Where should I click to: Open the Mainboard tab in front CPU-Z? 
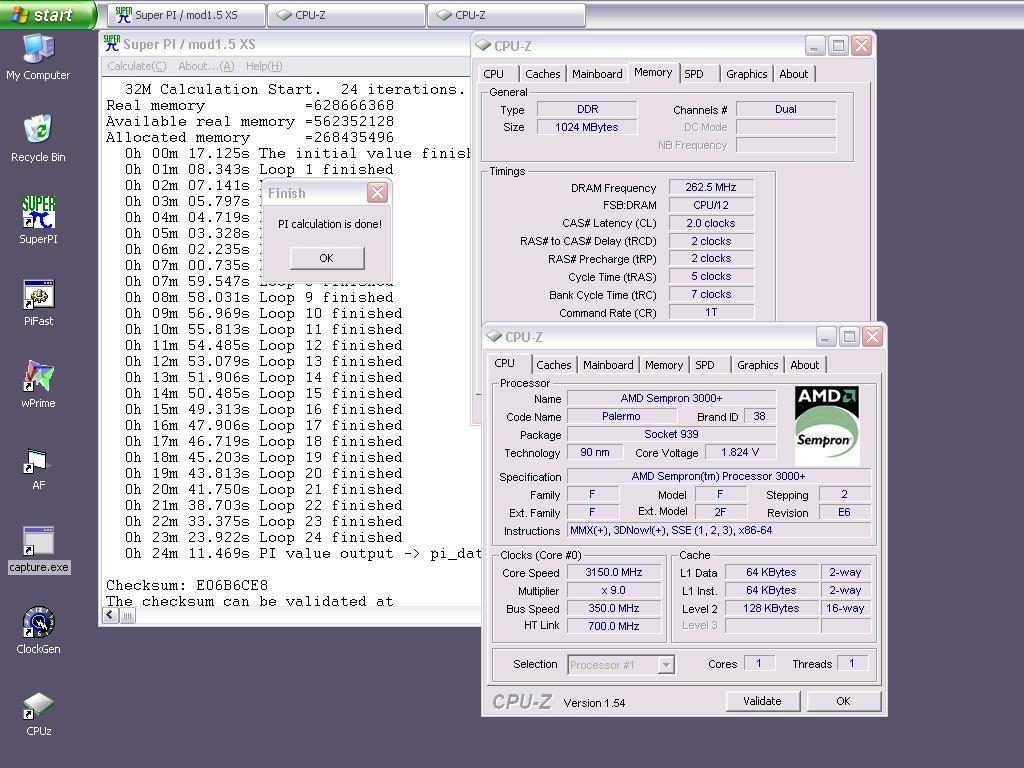click(x=608, y=365)
